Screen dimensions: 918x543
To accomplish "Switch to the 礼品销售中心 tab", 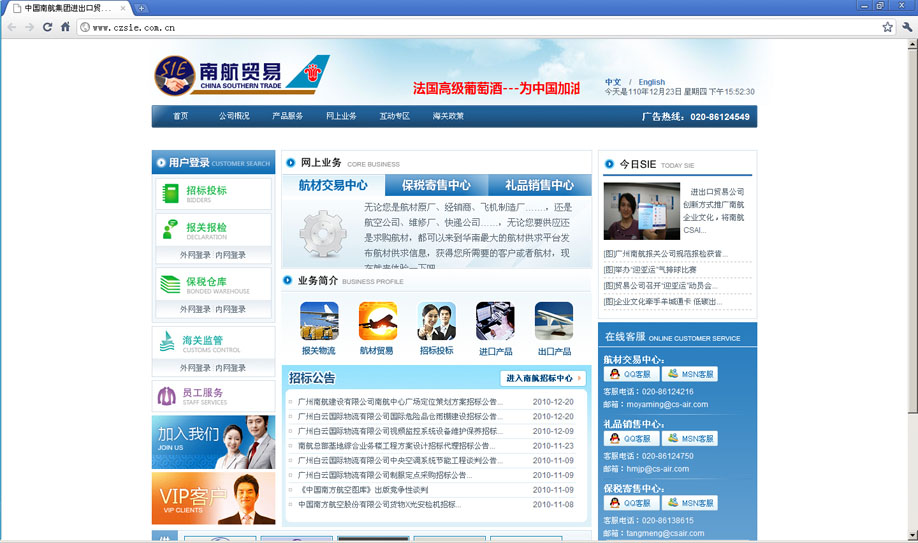I will [539, 185].
